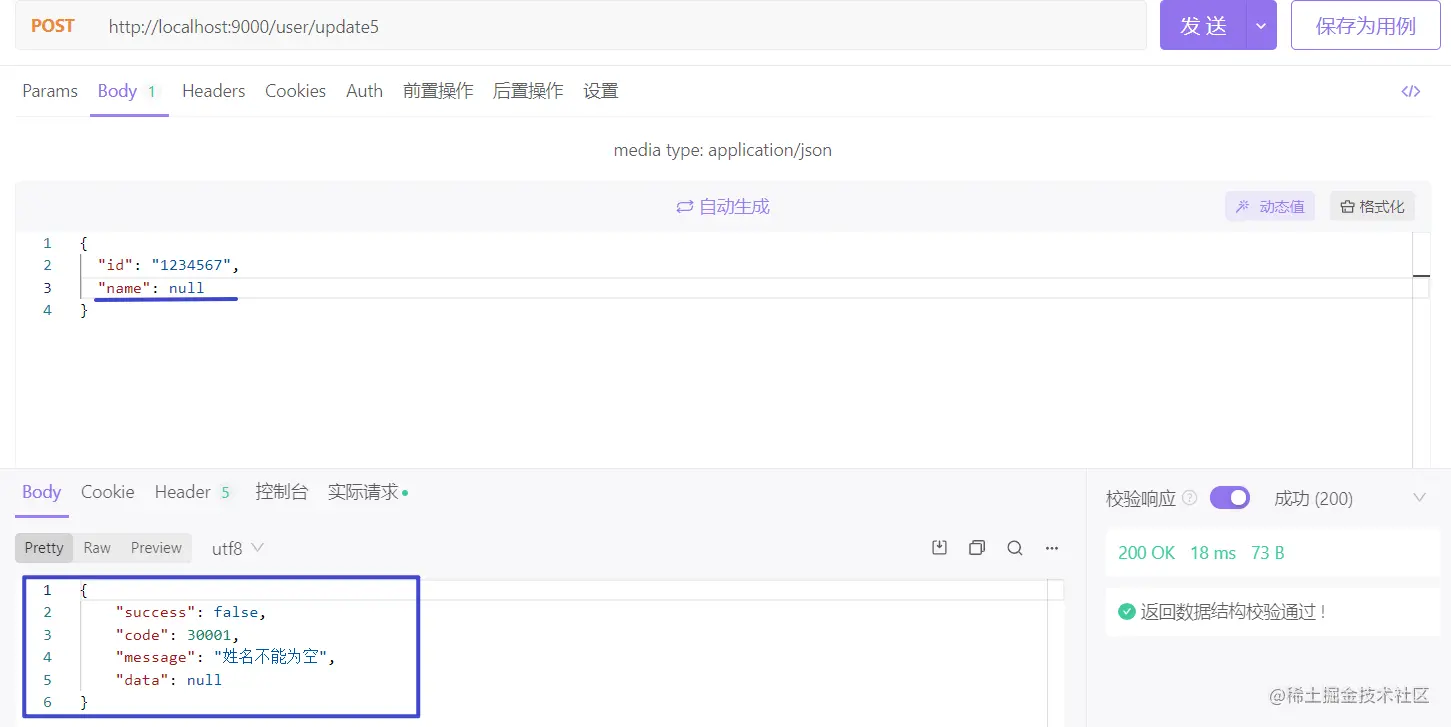This screenshot has width=1451, height=727.
Task: Open the code generation icon
Action: (x=1410, y=91)
